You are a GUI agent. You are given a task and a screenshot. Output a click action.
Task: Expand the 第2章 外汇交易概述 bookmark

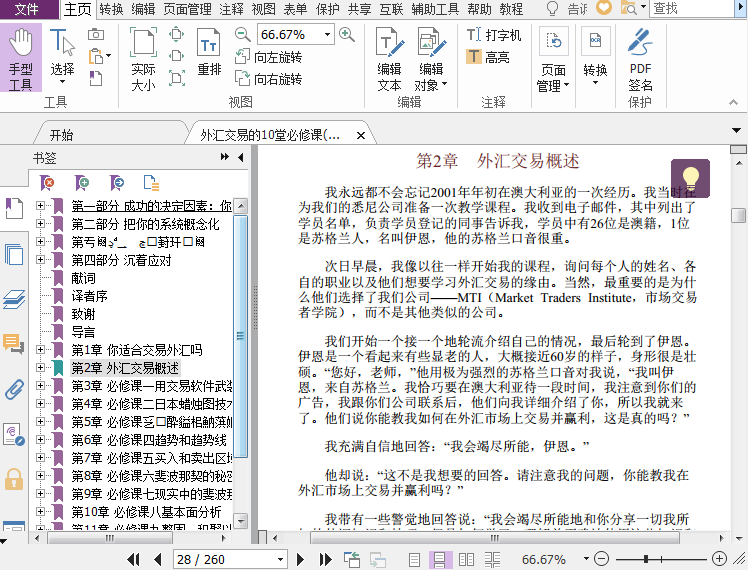click(x=40, y=367)
